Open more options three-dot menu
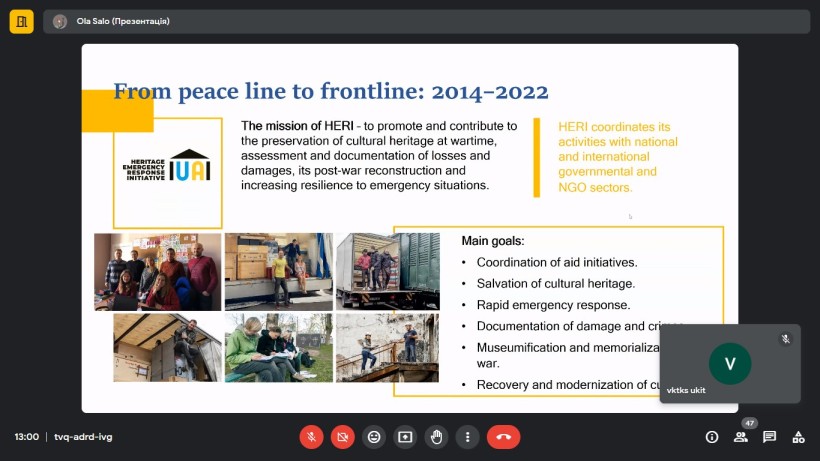The width and height of the screenshot is (820, 461). [x=468, y=437]
